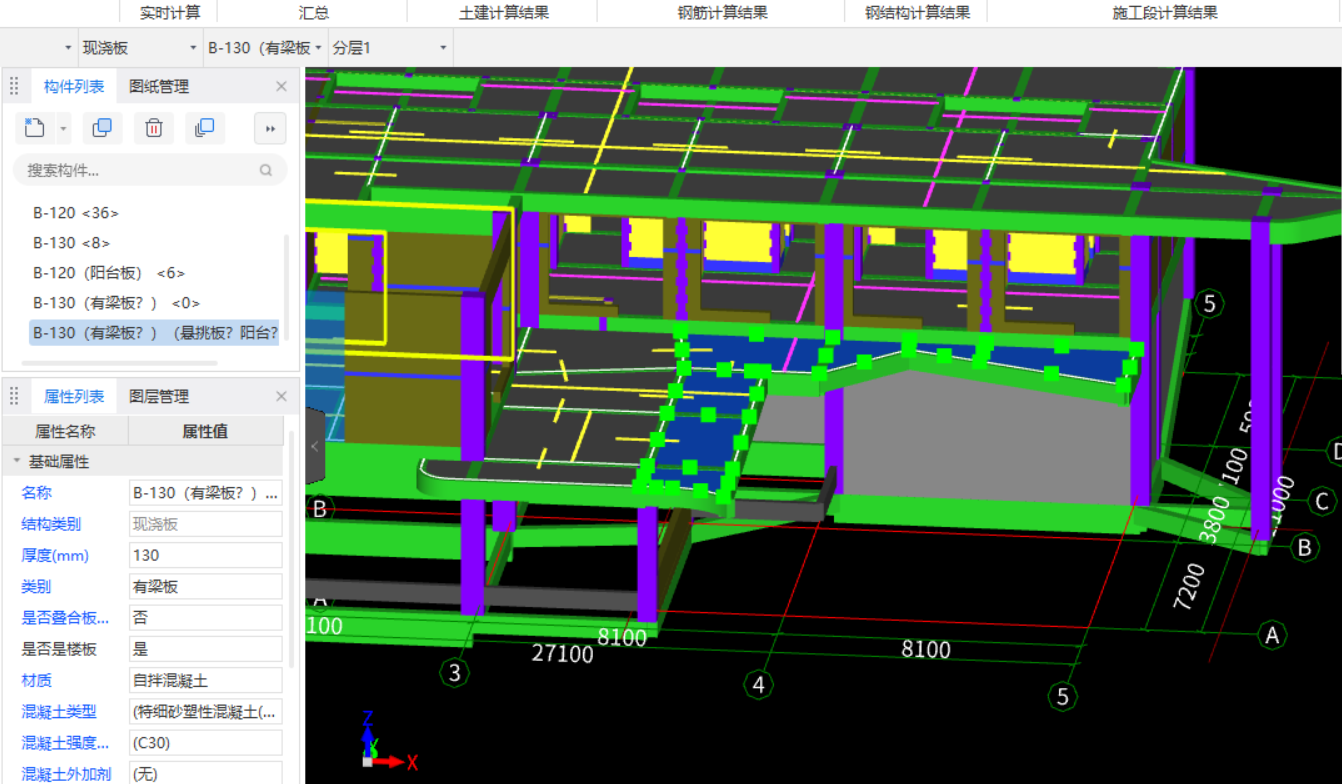This screenshot has height=784, width=1342.
Task: Click axis bubble 4 in viewport
Action: pos(759,685)
